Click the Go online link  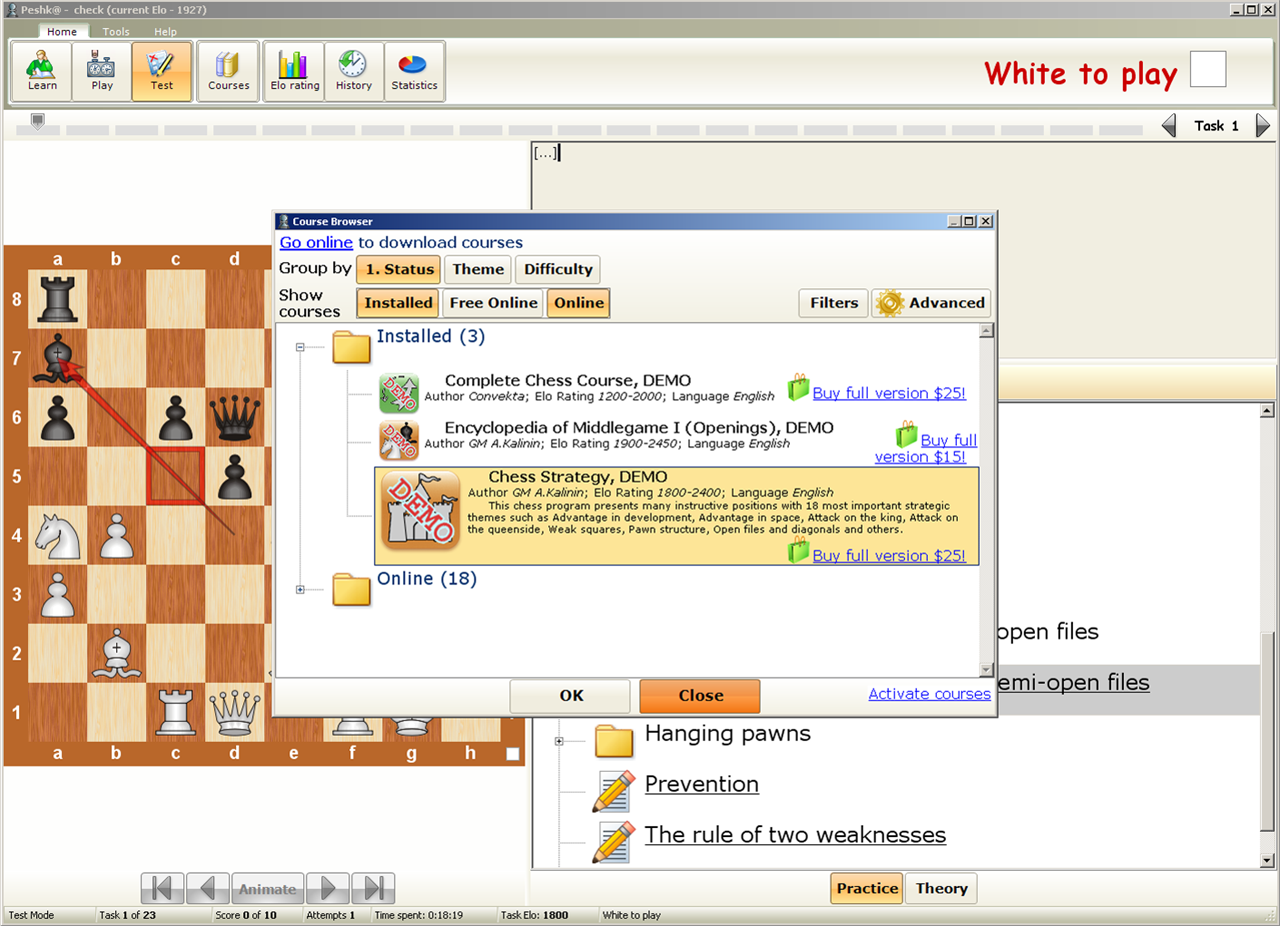(316, 242)
